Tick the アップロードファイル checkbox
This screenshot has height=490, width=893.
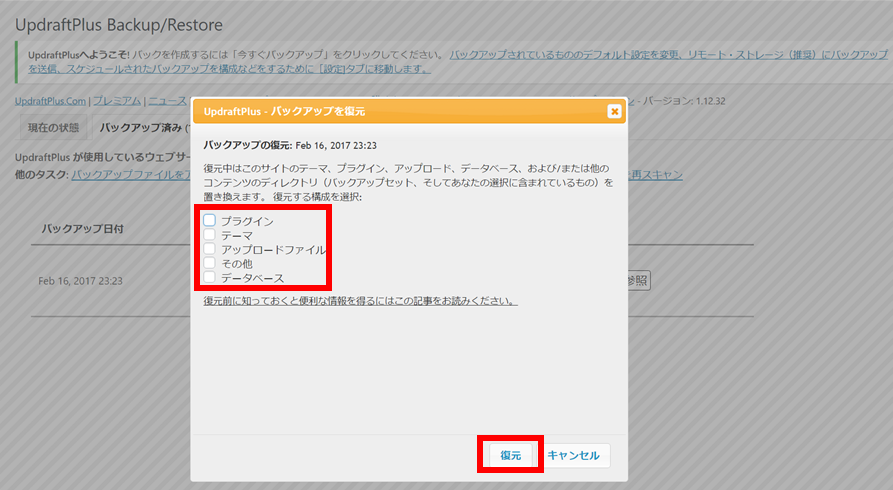(210, 248)
